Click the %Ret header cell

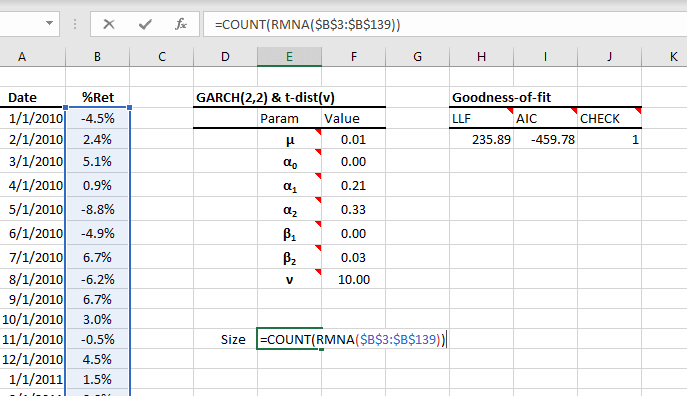[97, 97]
